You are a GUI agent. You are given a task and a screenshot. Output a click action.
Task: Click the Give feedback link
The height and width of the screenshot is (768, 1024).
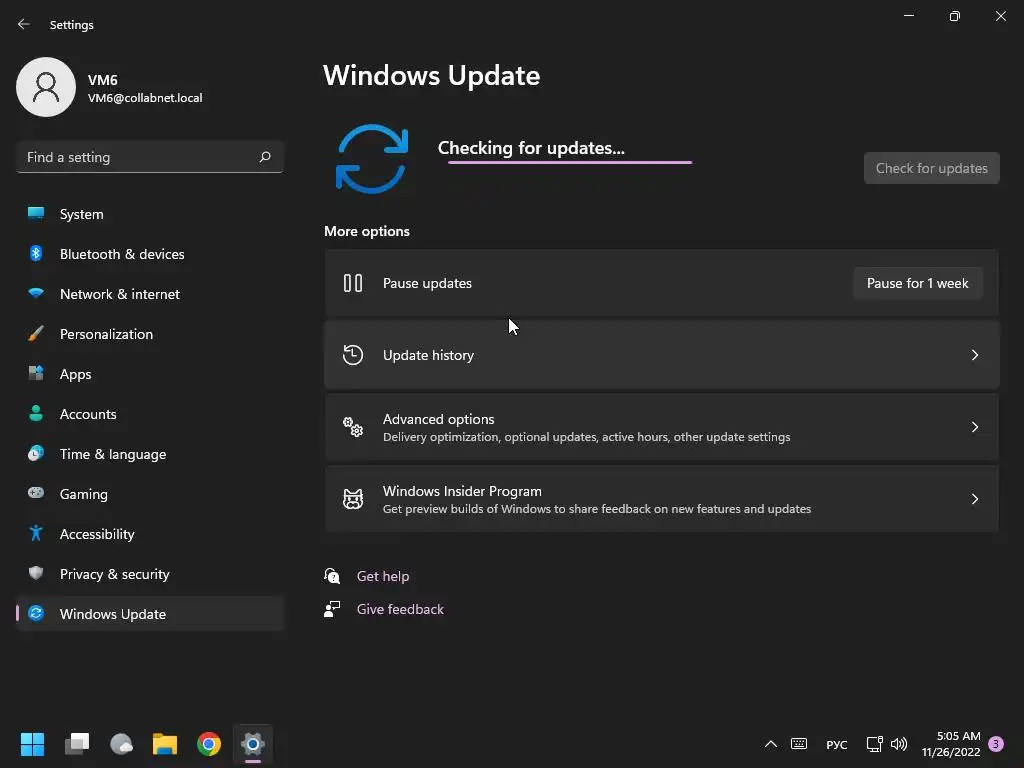[x=400, y=609]
